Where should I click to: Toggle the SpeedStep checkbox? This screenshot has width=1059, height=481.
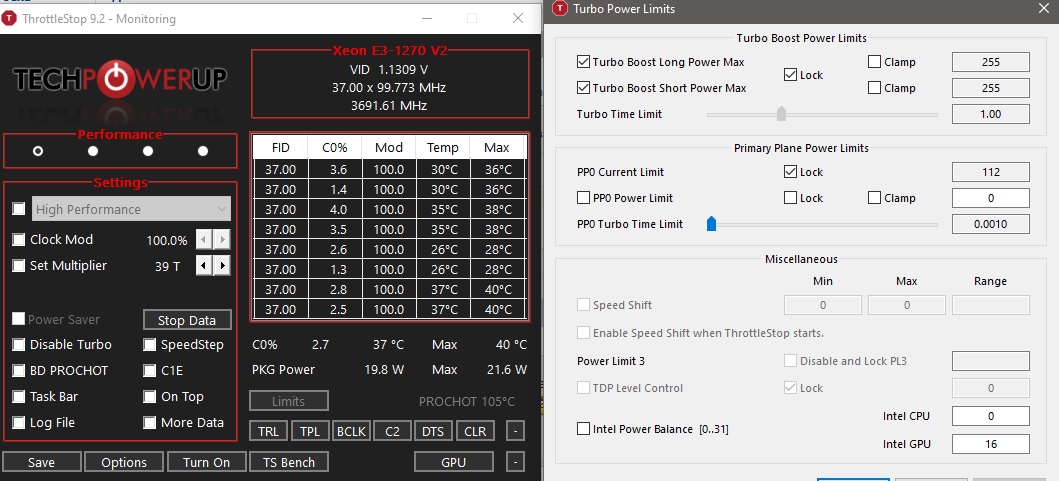150,345
